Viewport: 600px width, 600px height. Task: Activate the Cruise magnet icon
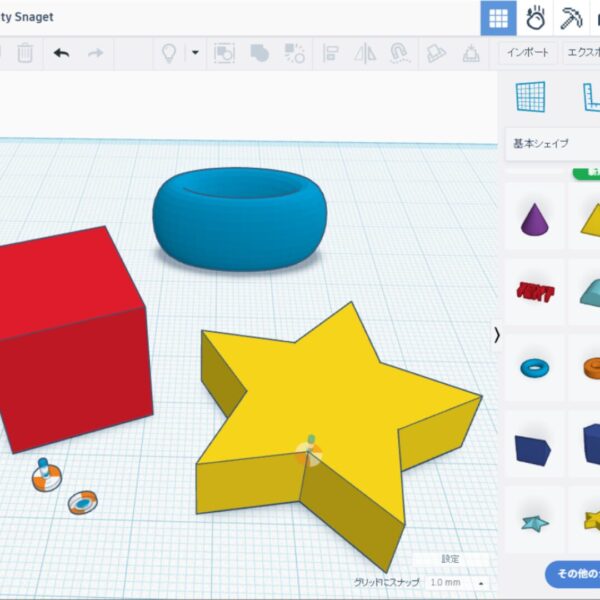pyautogui.click(x=399, y=53)
